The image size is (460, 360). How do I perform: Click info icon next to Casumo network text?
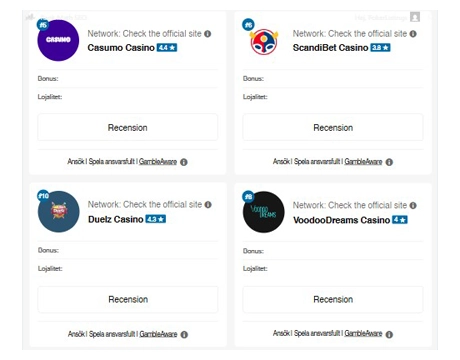point(208,34)
